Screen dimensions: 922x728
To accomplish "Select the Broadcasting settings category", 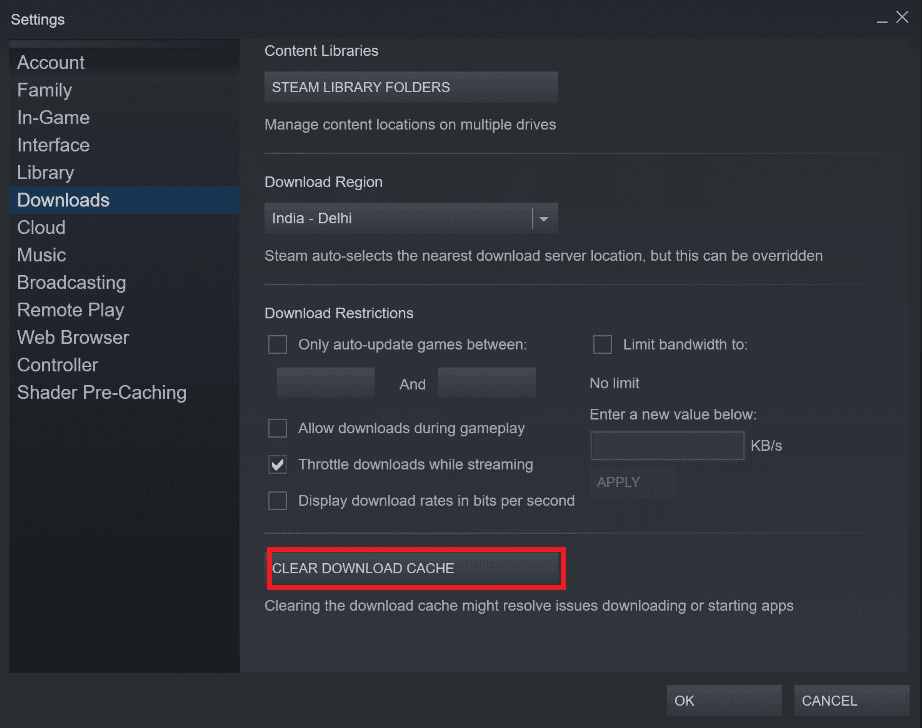I will point(71,282).
